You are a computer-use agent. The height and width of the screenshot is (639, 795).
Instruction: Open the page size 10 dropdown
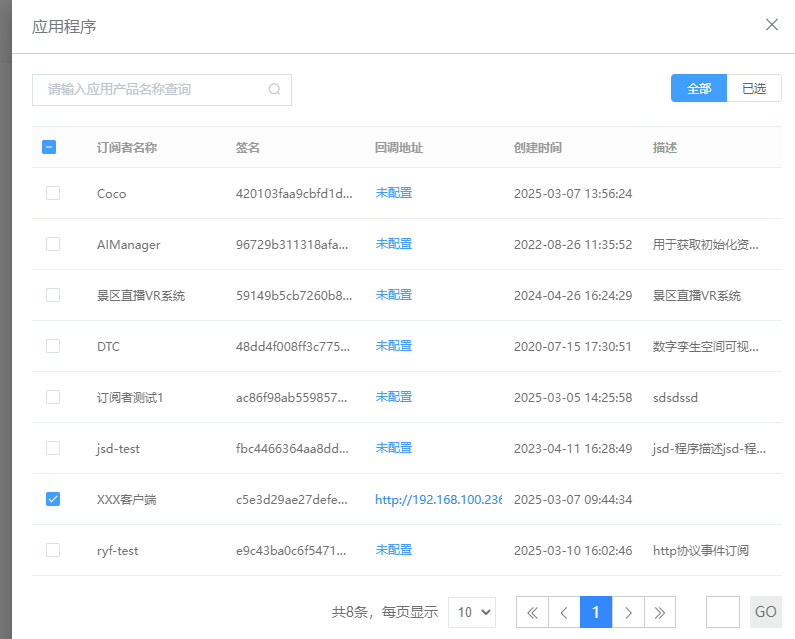tap(472, 612)
